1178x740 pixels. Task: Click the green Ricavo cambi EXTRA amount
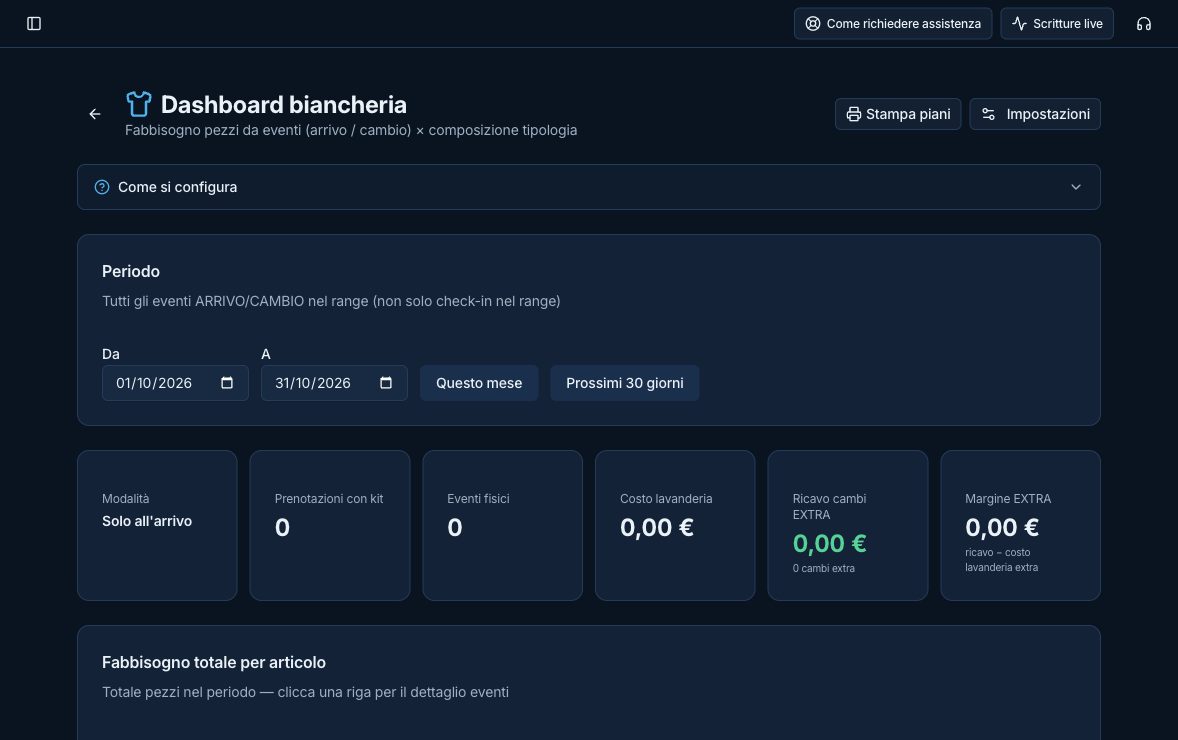point(829,543)
